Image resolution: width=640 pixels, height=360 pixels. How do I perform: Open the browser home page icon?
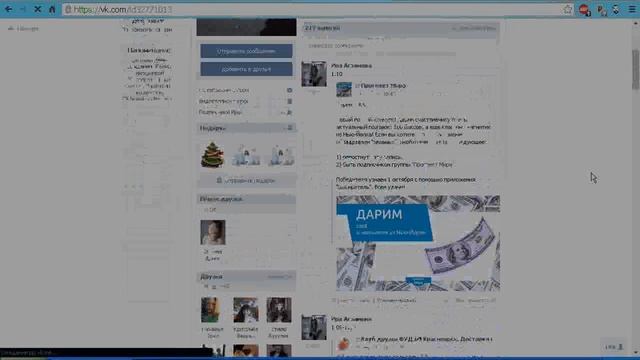[x=52, y=9]
